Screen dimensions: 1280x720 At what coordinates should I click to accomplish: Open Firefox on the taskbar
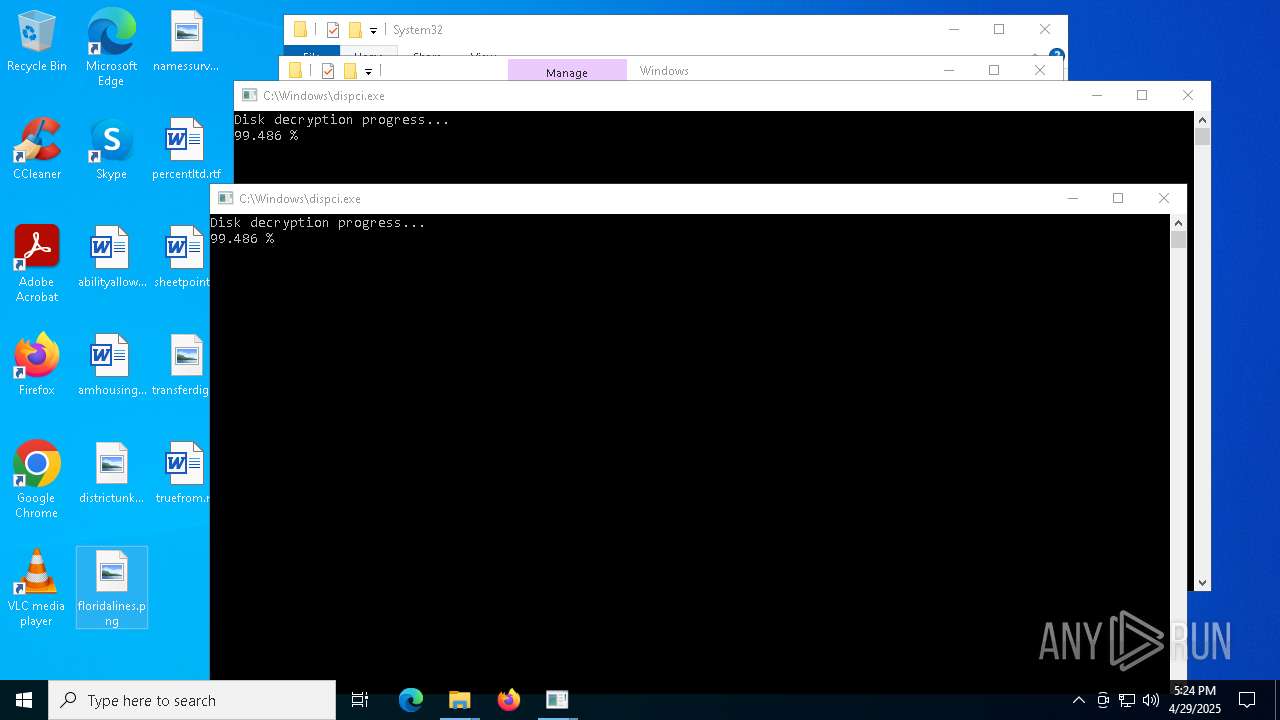pos(508,700)
